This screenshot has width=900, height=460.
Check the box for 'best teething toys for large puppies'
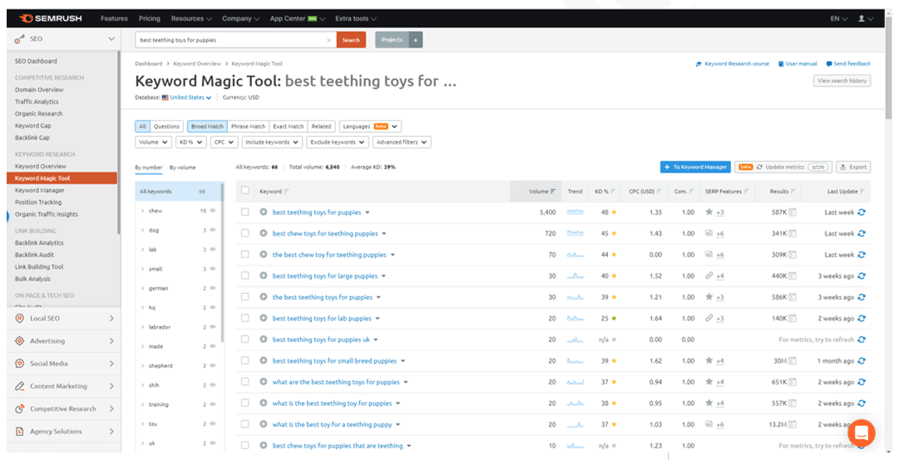tap(245, 276)
